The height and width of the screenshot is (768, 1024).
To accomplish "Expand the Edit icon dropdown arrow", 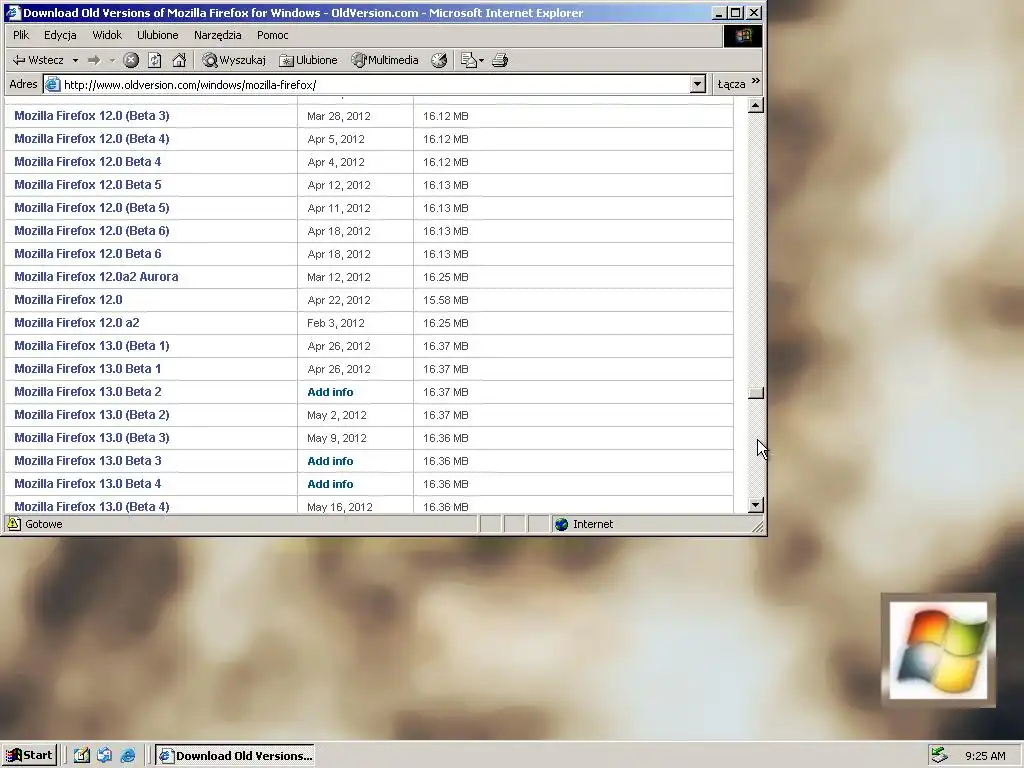I will [481, 61].
